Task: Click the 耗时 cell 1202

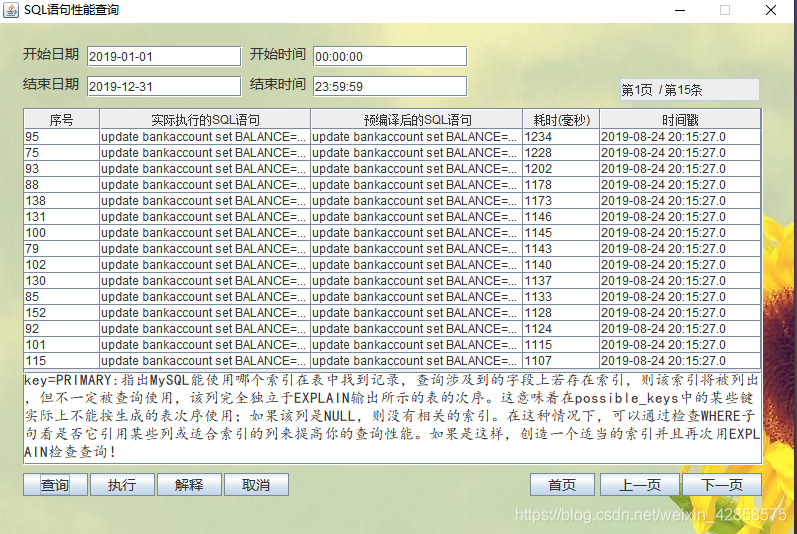Action: pos(561,169)
